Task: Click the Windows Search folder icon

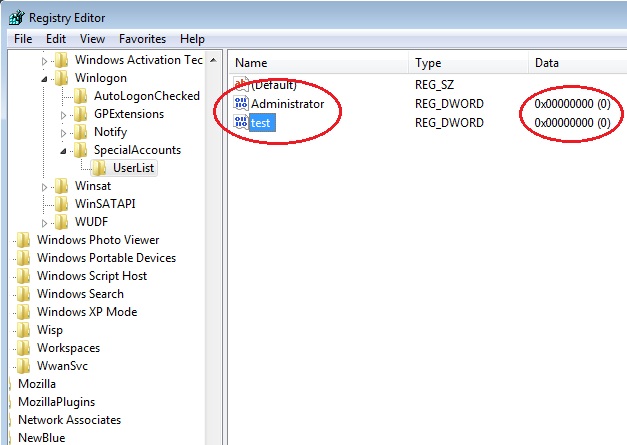Action: pyautogui.click(x=24, y=293)
